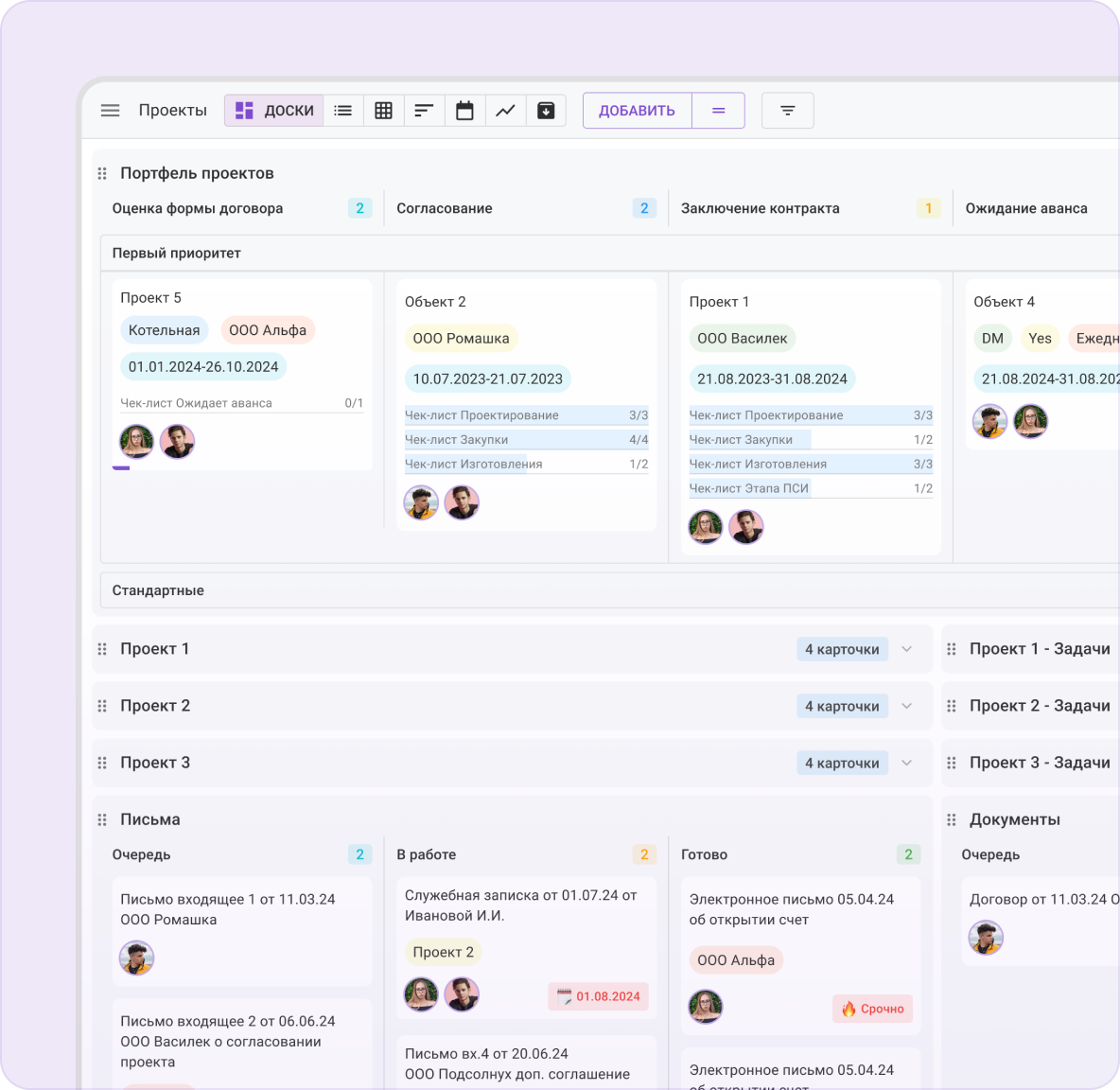Expand the Проект 3 board chevron

tap(906, 763)
